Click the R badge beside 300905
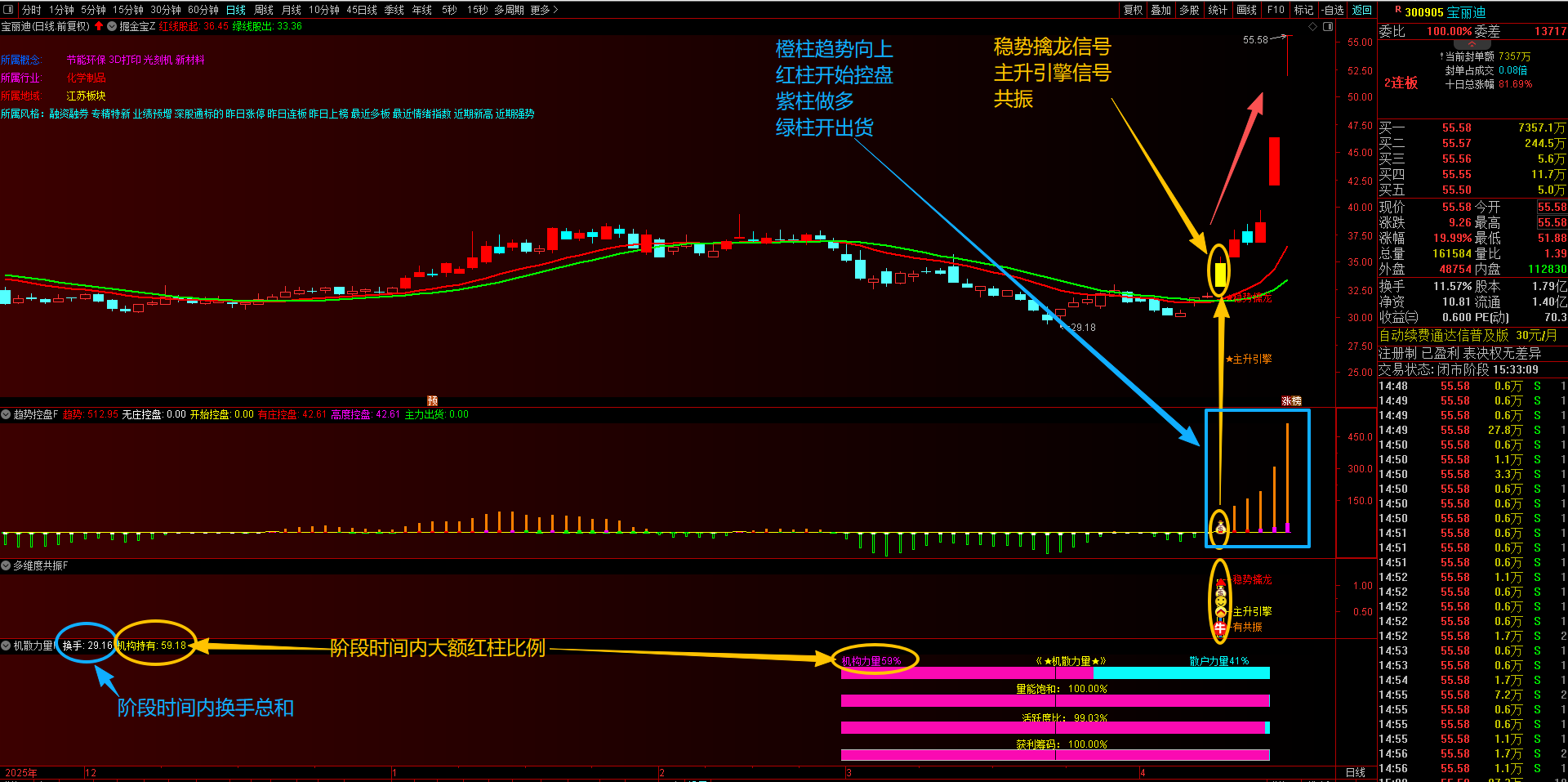This screenshot has width=1568, height=782. (x=1398, y=10)
